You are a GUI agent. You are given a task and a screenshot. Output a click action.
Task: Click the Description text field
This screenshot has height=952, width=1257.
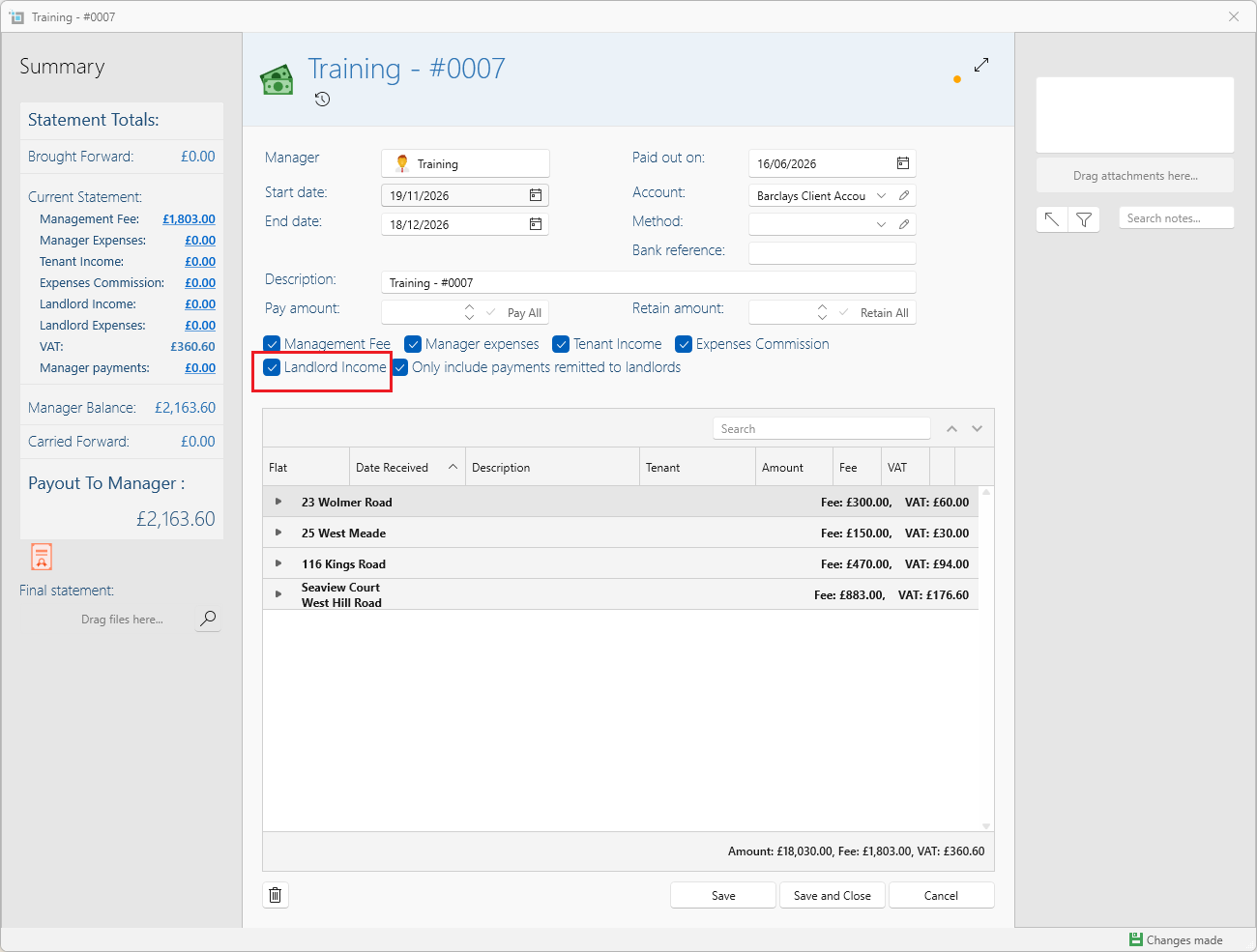pos(649,282)
